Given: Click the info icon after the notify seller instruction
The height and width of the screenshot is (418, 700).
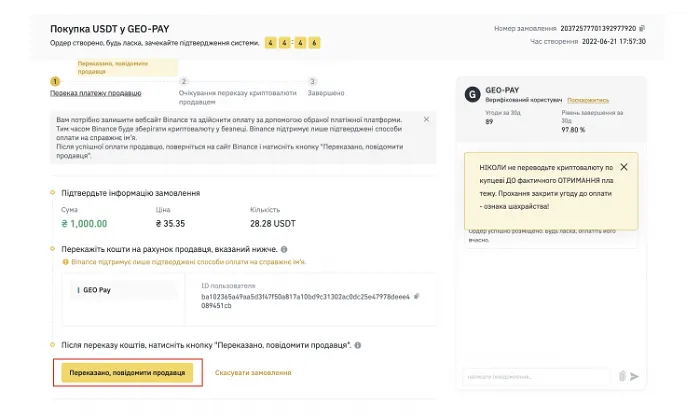Looking at the screenshot, I should point(358,345).
